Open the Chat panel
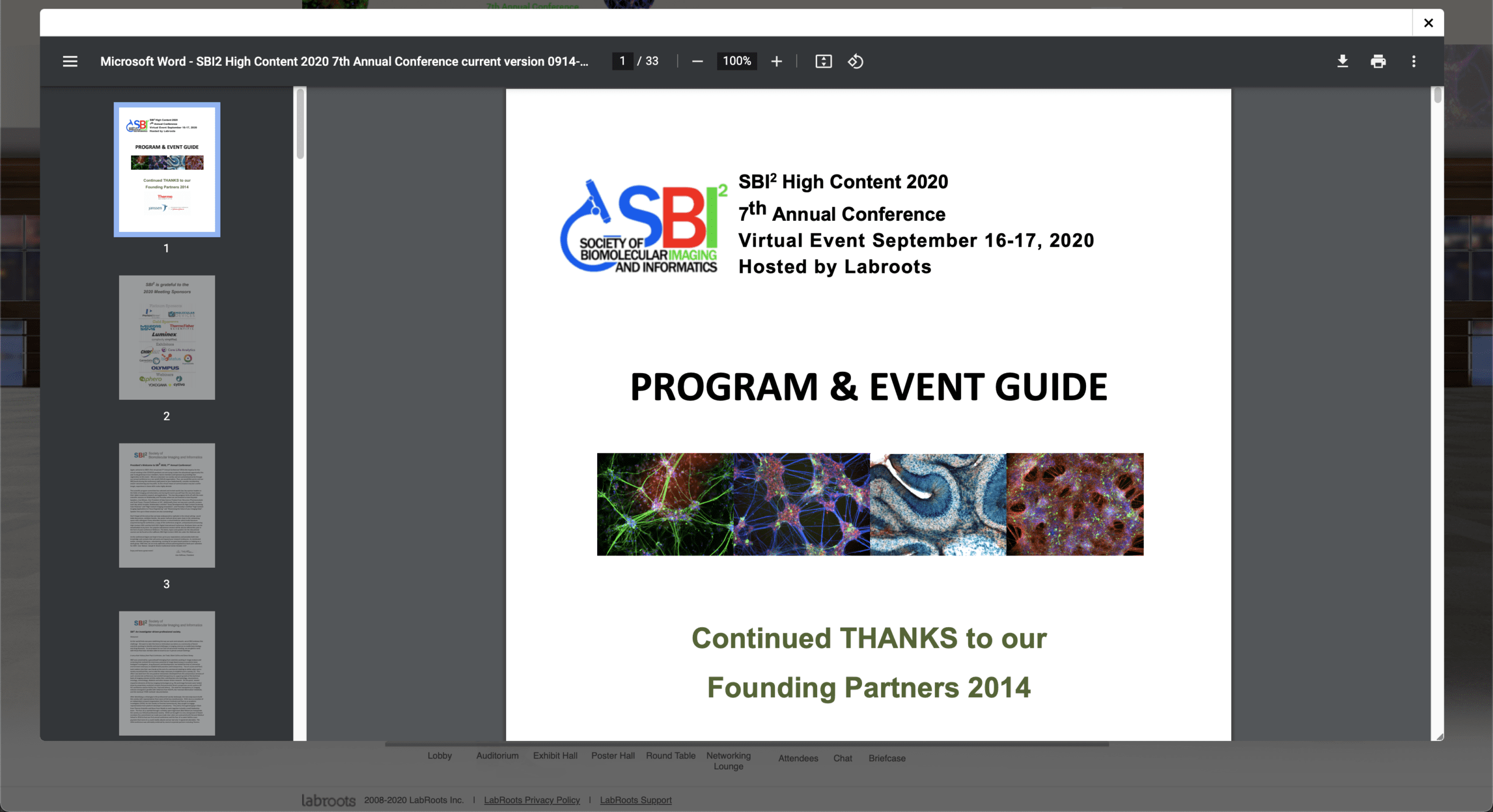This screenshot has width=1493, height=812. pyautogui.click(x=843, y=758)
